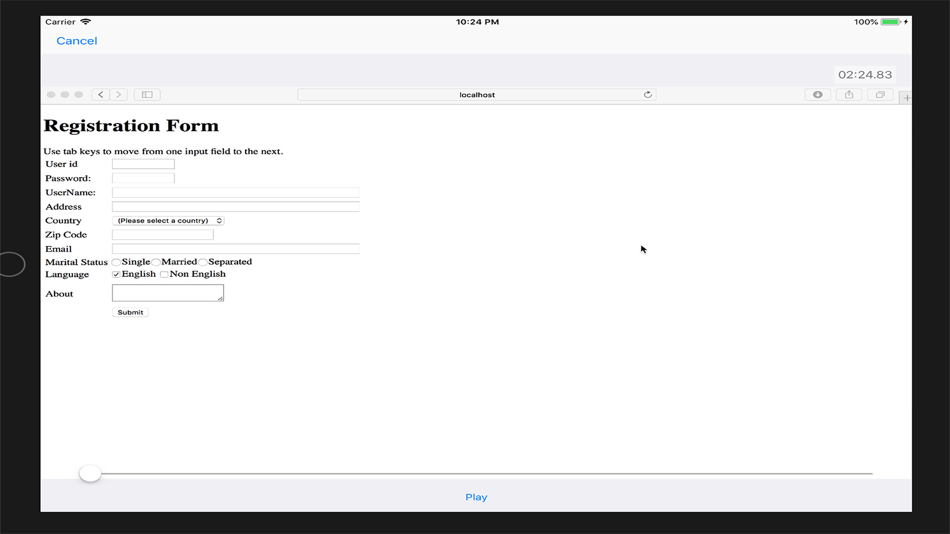The image size is (950, 534).
Task: Uncheck the English language checkbox
Action: 116,275
